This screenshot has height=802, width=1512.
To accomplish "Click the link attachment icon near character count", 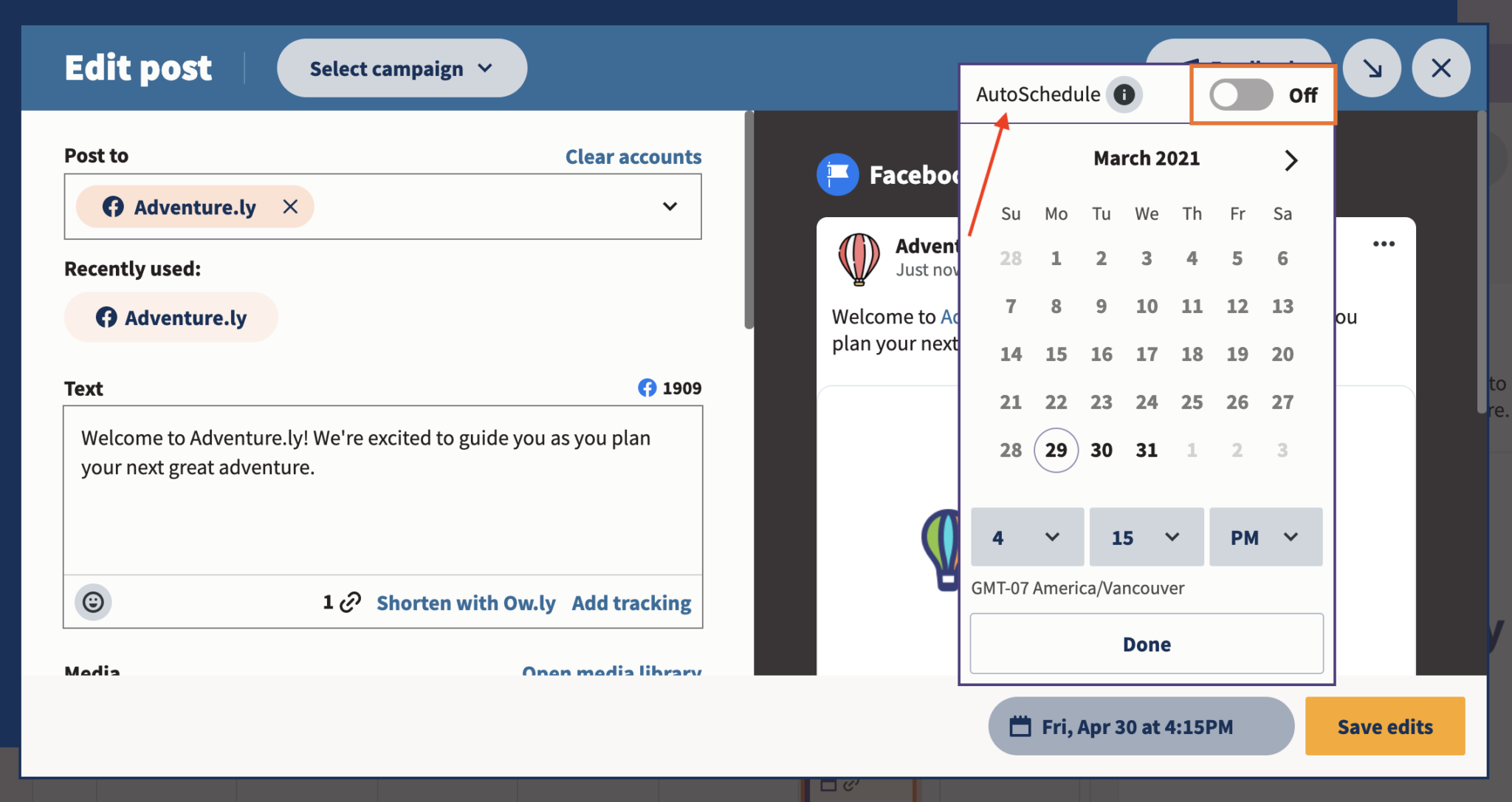I will pos(349,602).
